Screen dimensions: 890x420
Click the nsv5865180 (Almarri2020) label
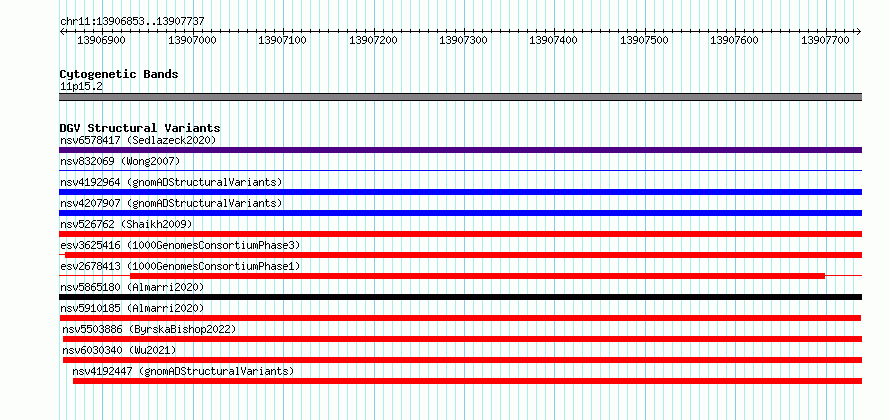click(x=132, y=287)
